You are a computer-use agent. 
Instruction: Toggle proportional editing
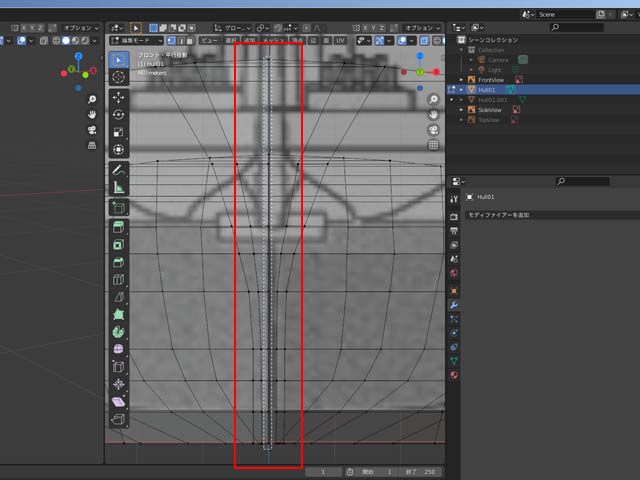point(307,28)
